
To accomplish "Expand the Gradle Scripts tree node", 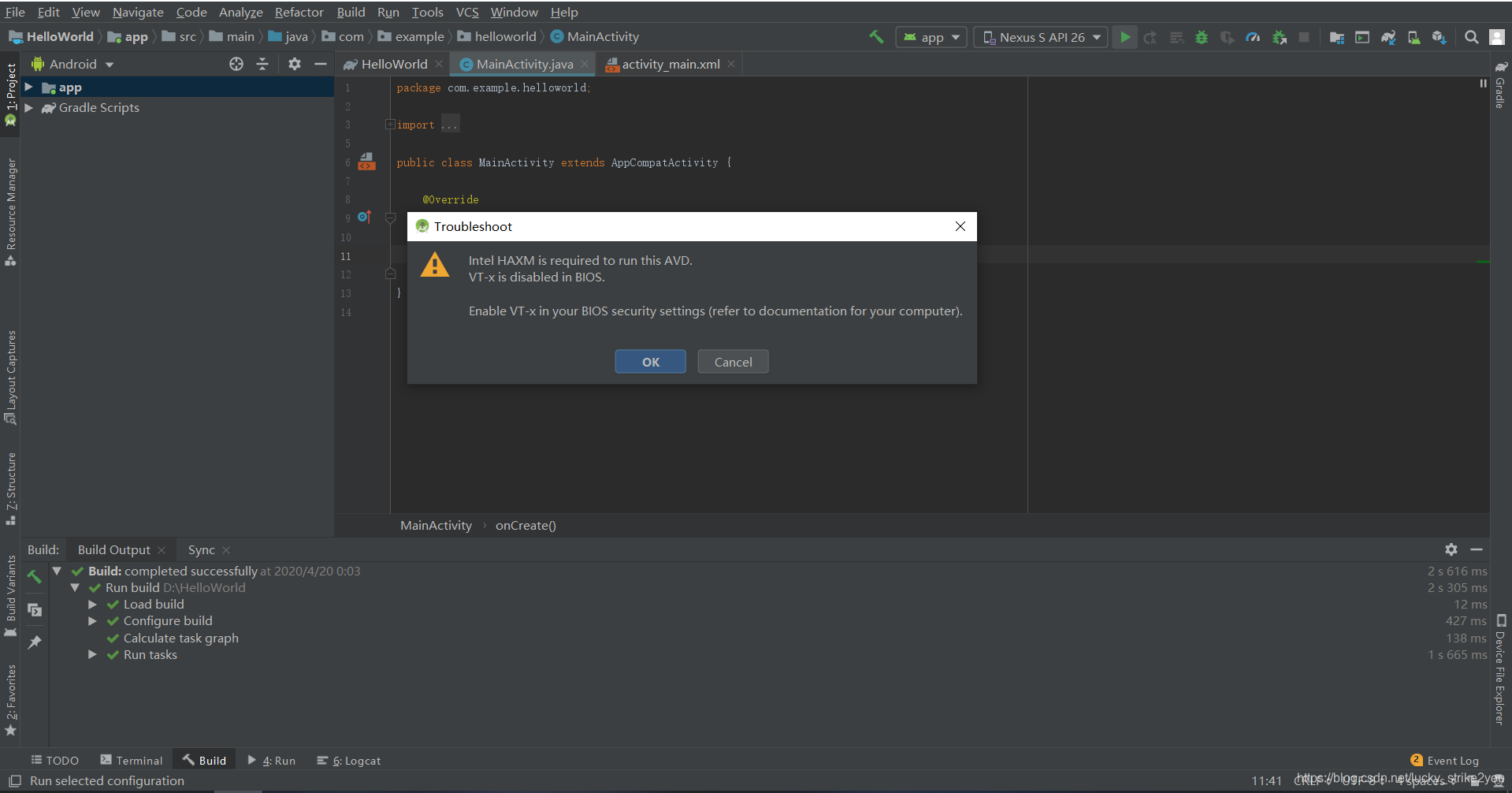I will pyautogui.click(x=28, y=107).
